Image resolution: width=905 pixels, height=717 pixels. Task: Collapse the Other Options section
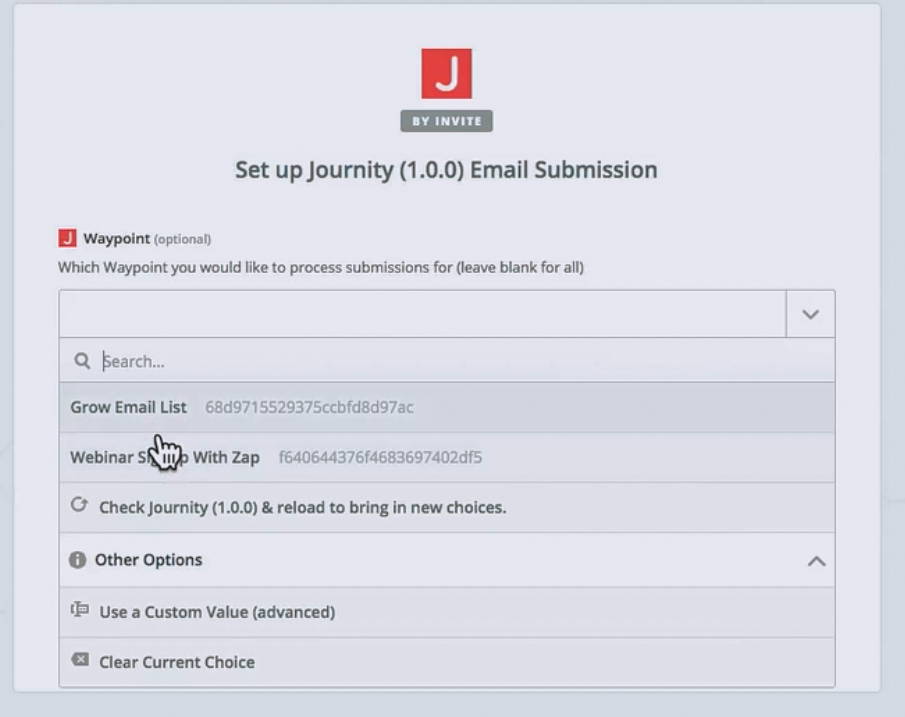816,561
